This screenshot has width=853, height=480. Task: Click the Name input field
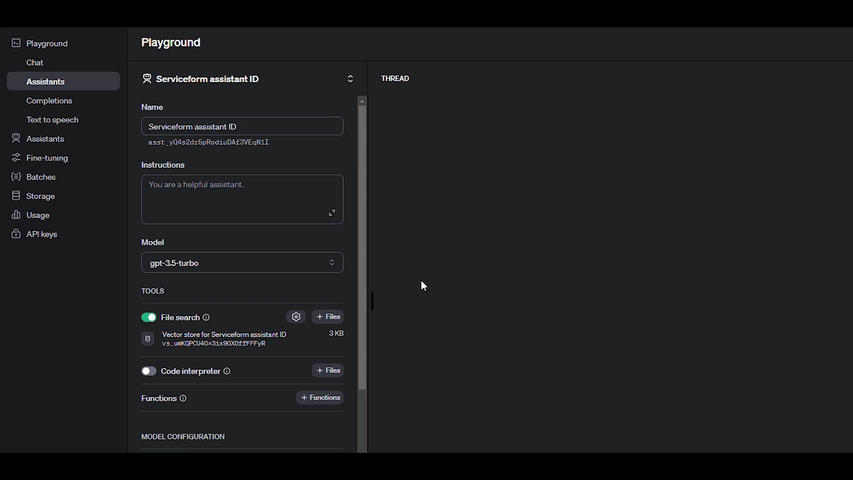(x=242, y=126)
